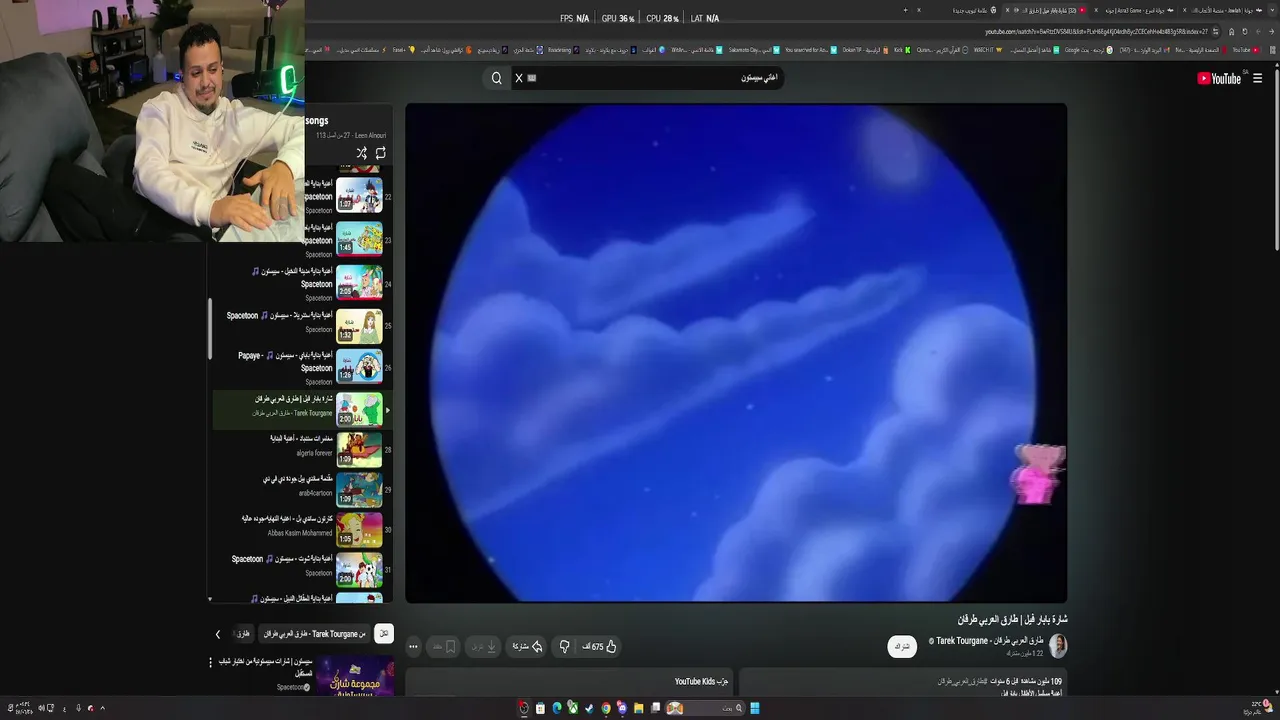1280x720 pixels.
Task: Open Google Chrome from the taskbar
Action: [x=605, y=708]
